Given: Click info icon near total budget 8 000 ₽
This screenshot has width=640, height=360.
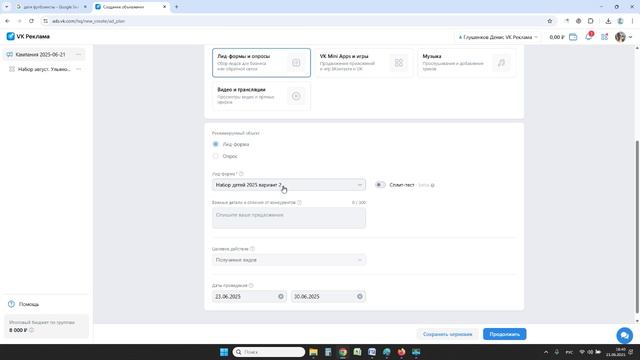Looking at the screenshot, I should point(31,330).
